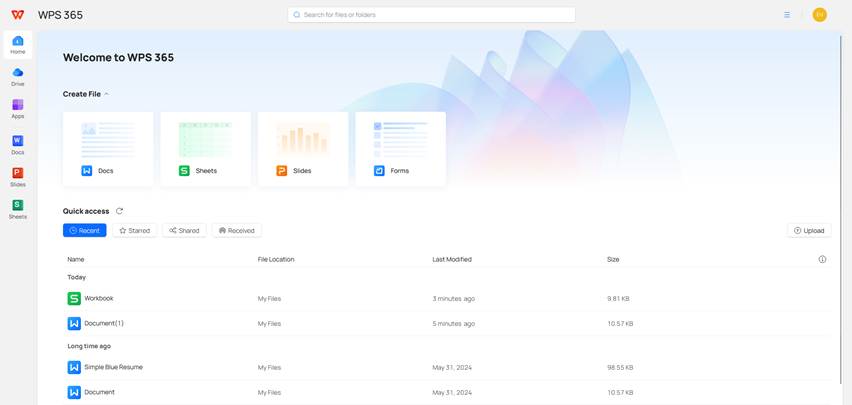Open the Document(1) file name
Viewport: 852px width, 405px height.
click(x=104, y=323)
